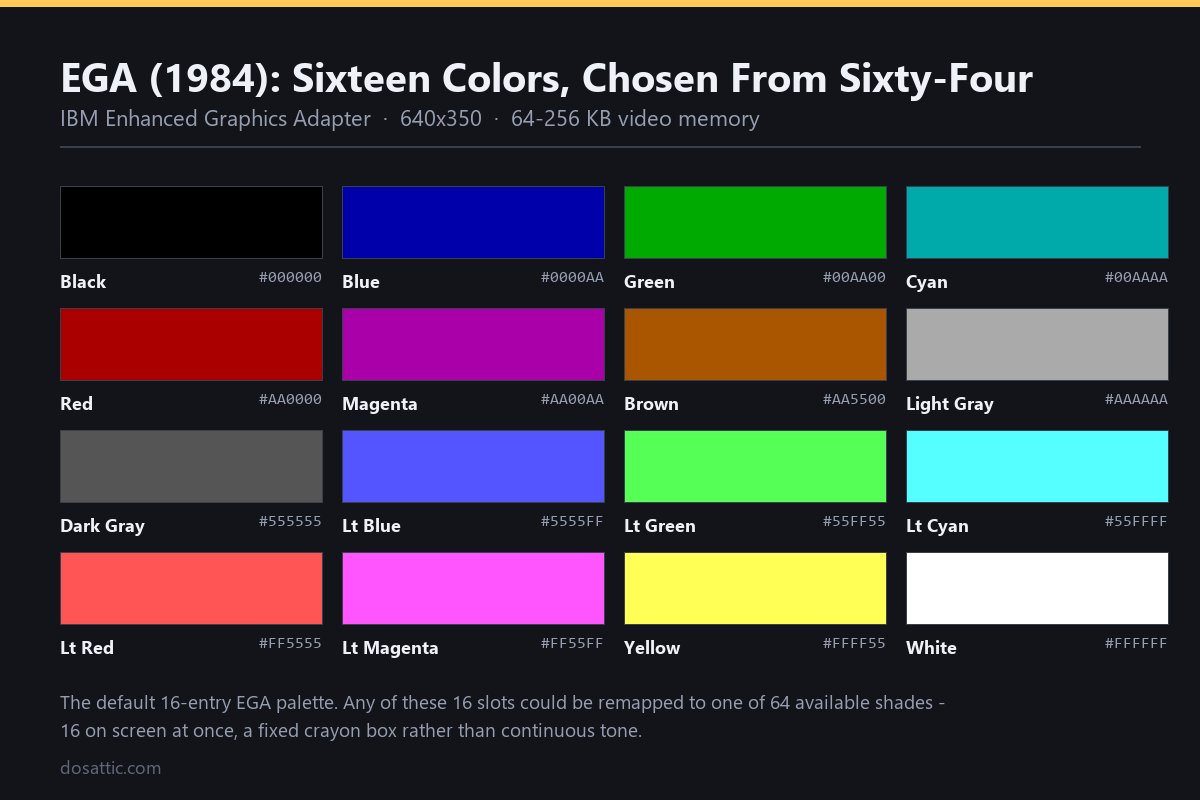Click the hex code #FFFFFF
1200x800 pixels.
tap(1136, 643)
